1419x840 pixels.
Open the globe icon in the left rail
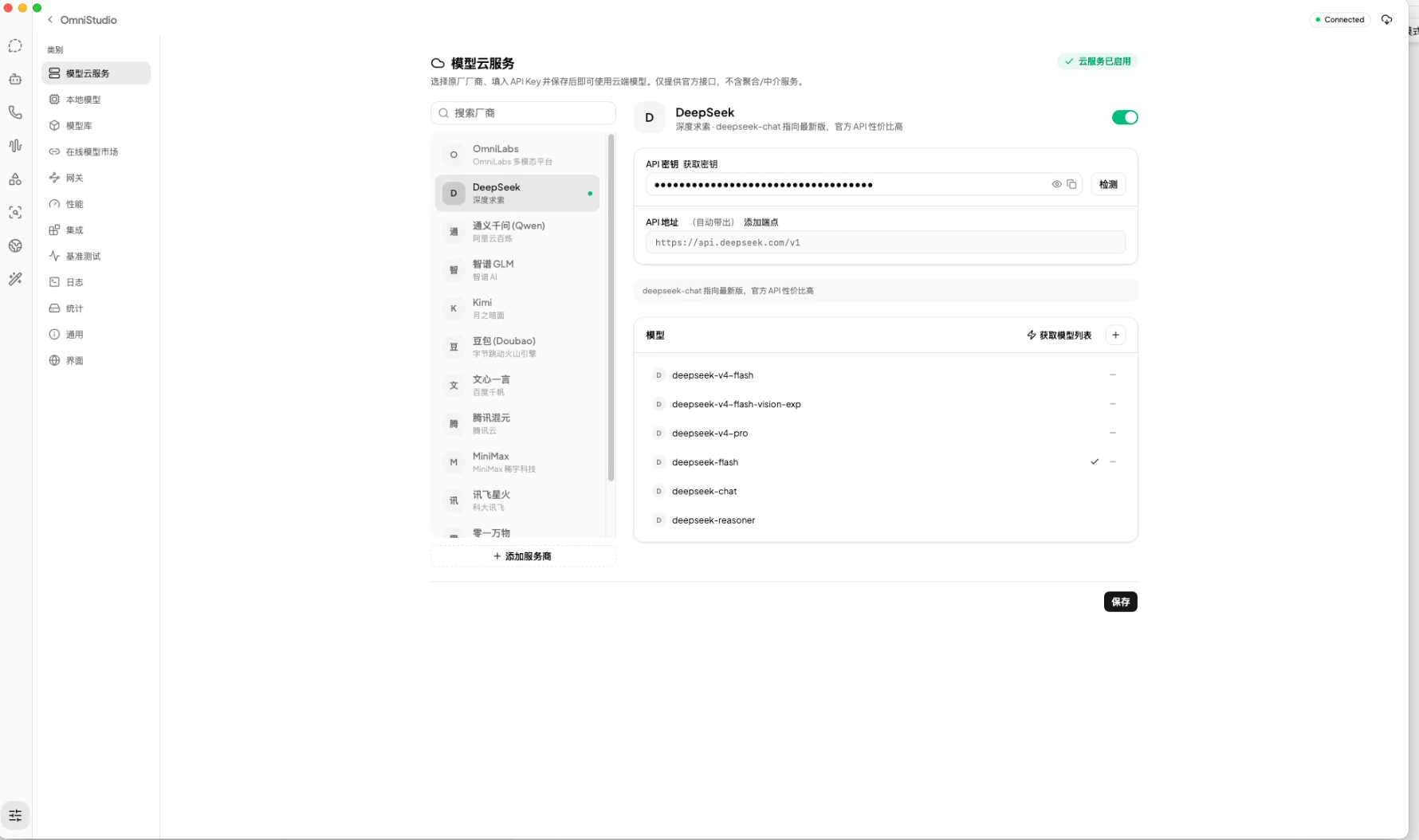tap(15, 246)
